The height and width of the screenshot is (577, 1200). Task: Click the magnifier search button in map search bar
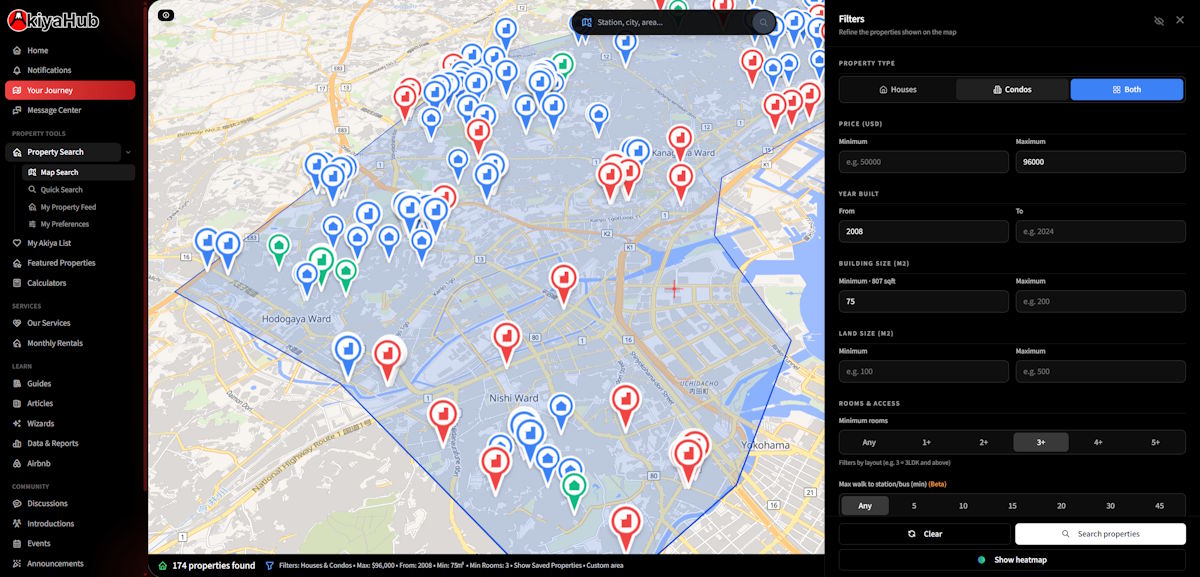[763, 22]
